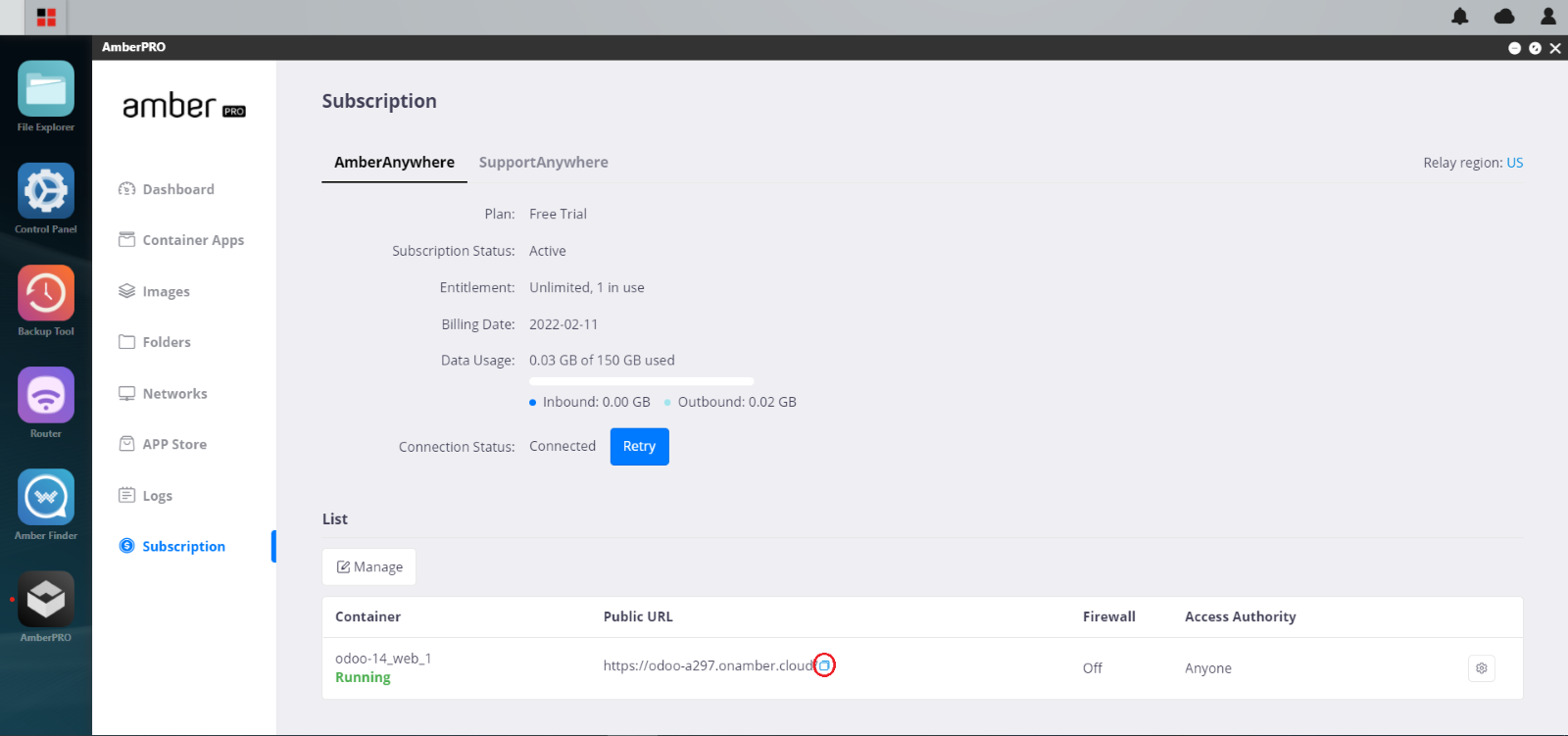Click the Manage button

(369, 566)
